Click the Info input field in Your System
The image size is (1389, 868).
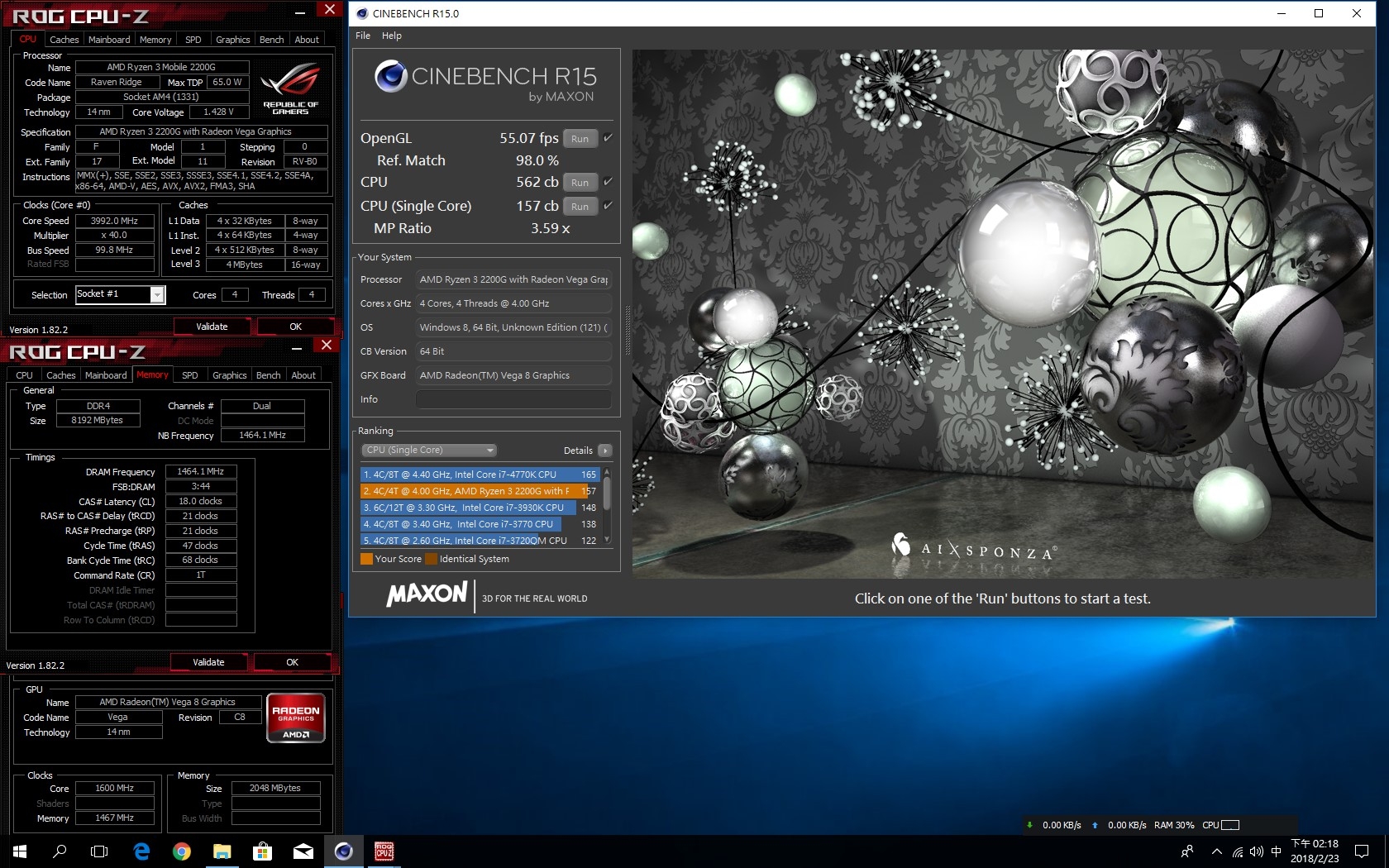pyautogui.click(x=513, y=399)
